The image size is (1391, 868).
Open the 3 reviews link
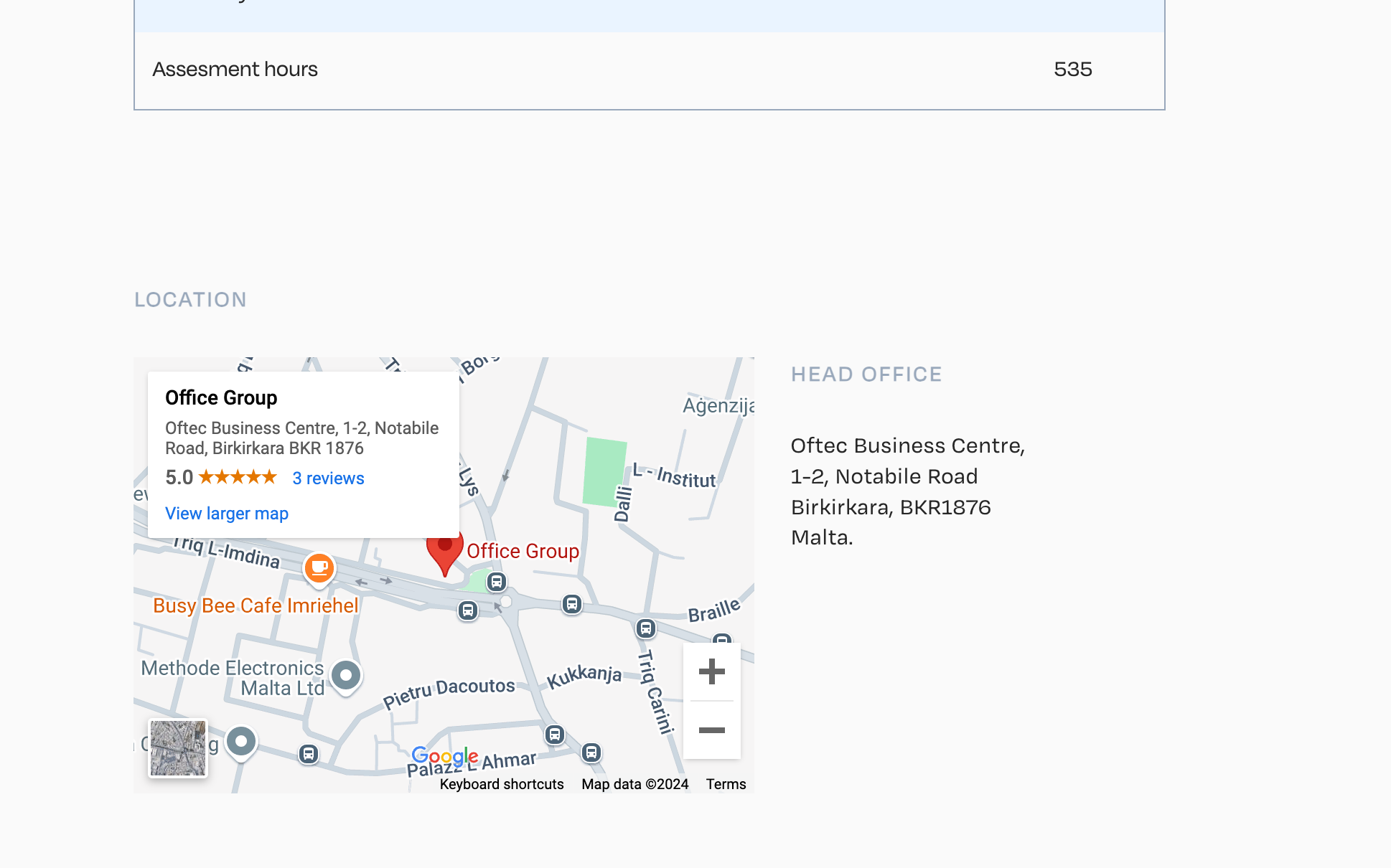[x=328, y=478]
